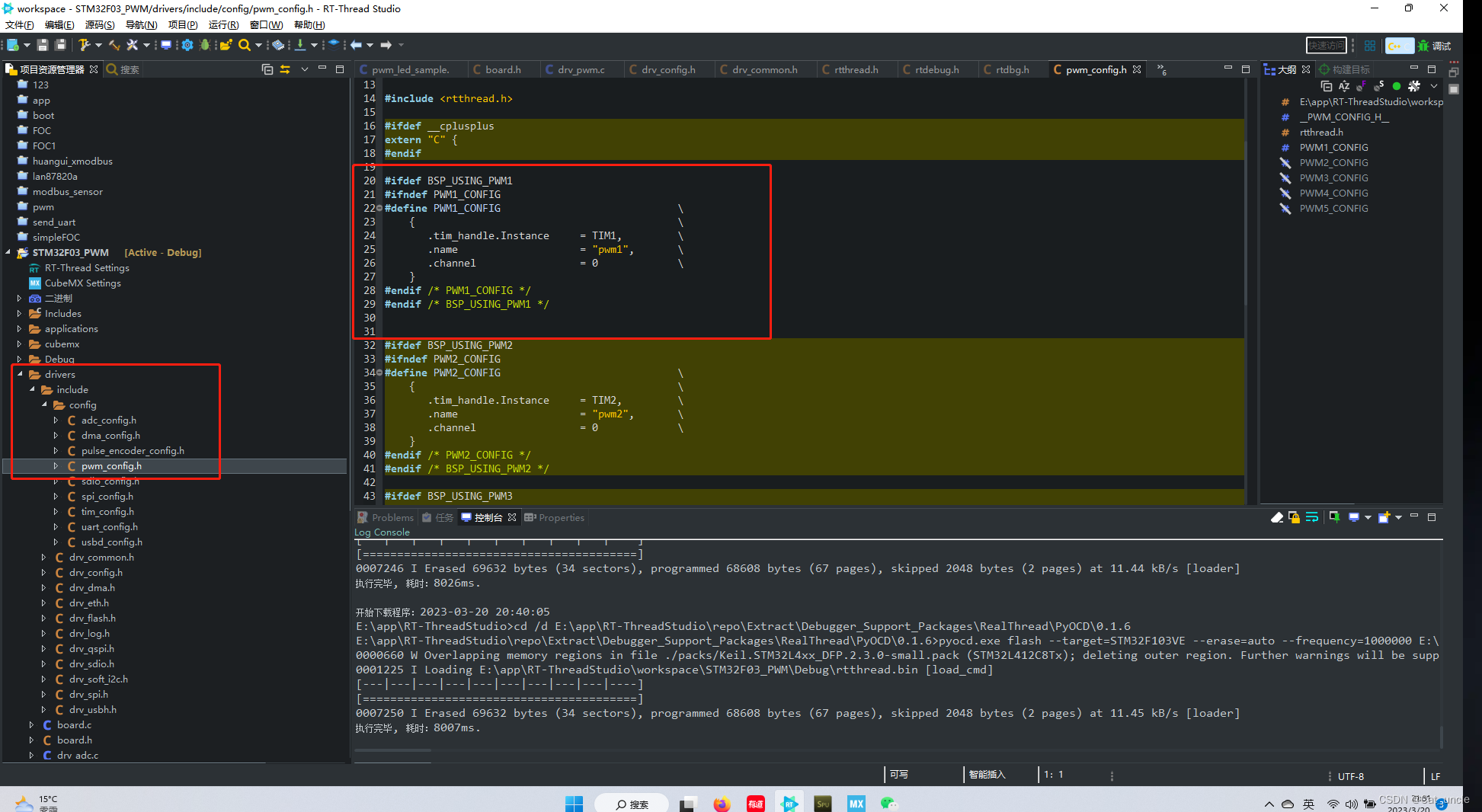Pin the Console view with the pin icon

[x=1335, y=517]
